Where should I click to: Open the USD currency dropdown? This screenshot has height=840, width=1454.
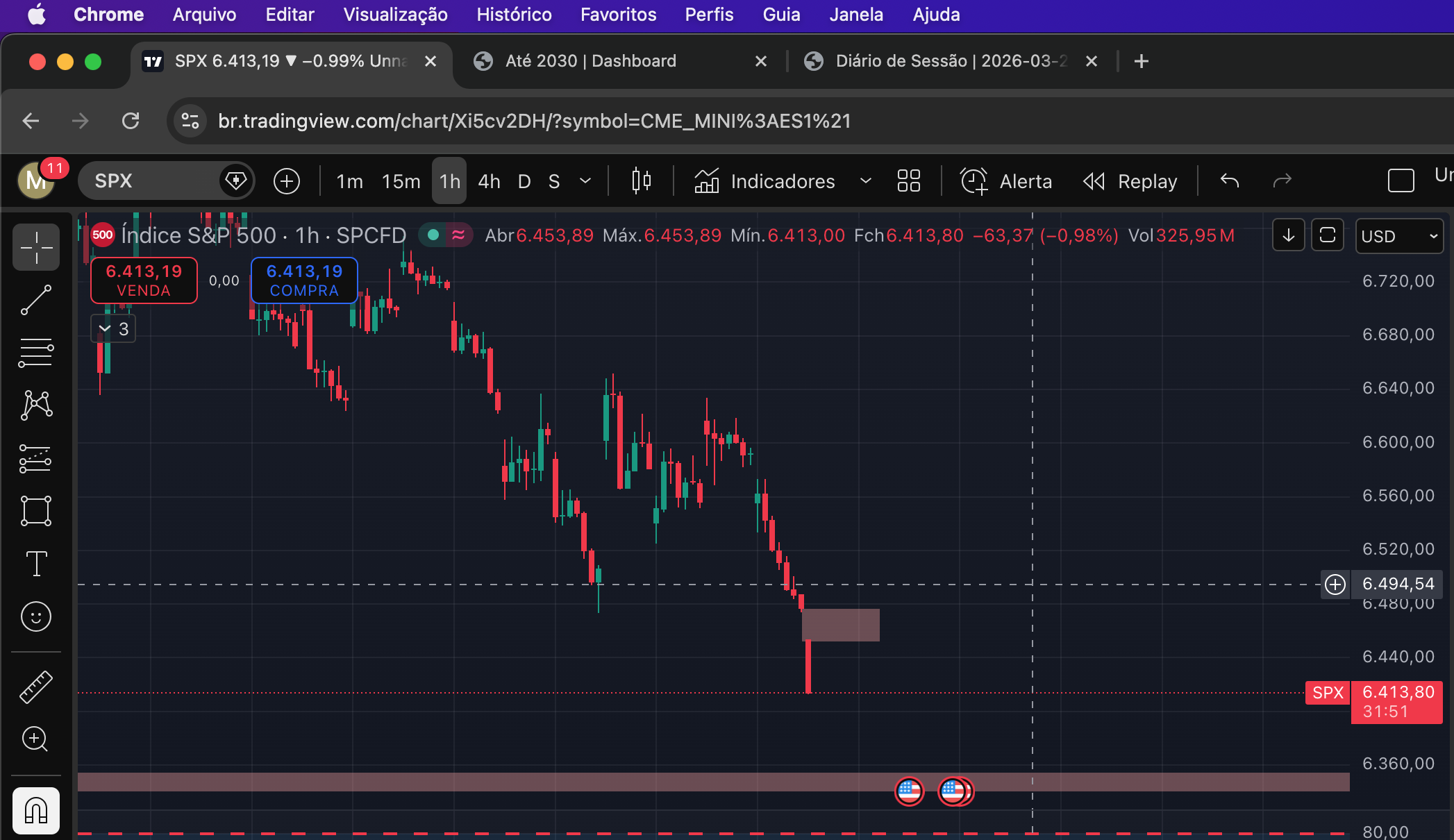coord(1398,236)
